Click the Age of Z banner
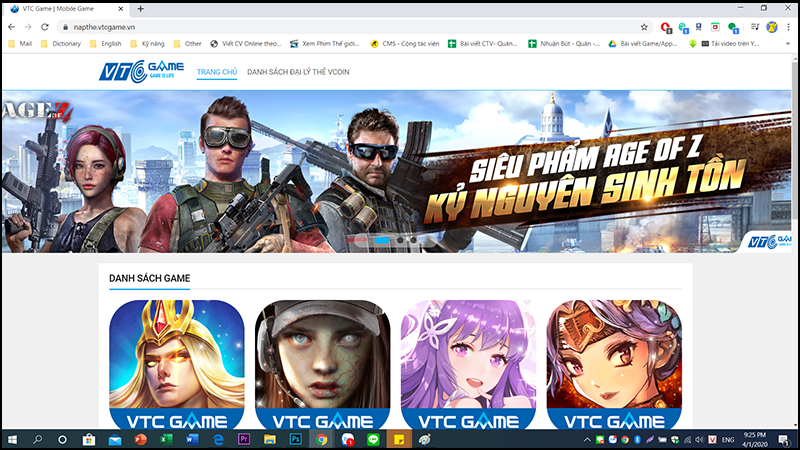The width and height of the screenshot is (800, 450). (396, 171)
